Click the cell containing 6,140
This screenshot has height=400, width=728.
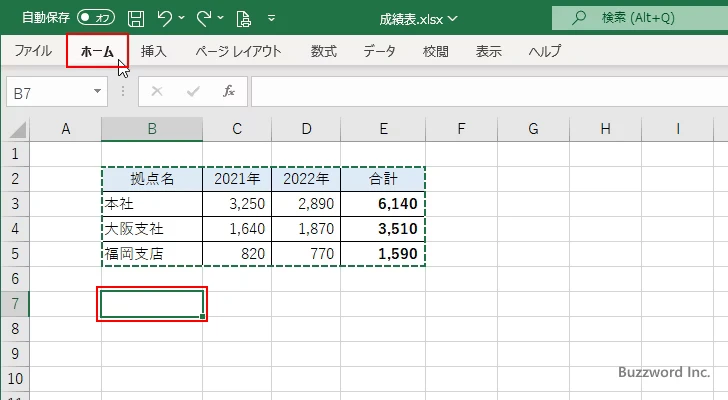click(383, 204)
